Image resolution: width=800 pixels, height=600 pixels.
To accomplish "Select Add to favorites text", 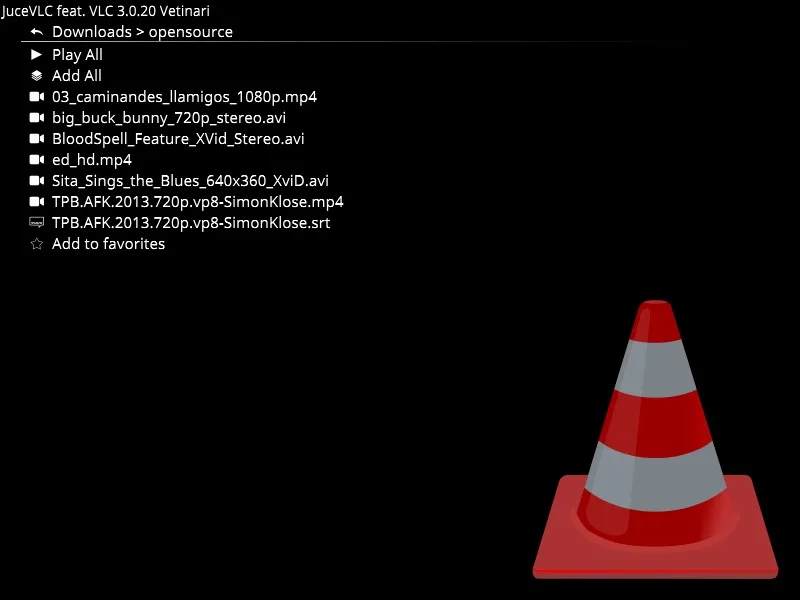I will (x=108, y=244).
